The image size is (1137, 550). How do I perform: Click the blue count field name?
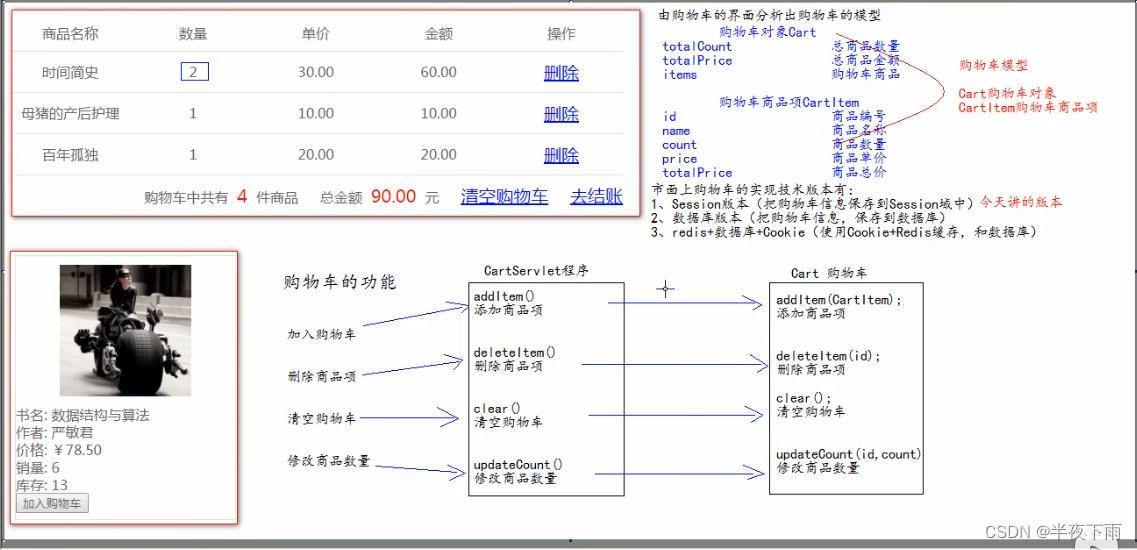(679, 144)
